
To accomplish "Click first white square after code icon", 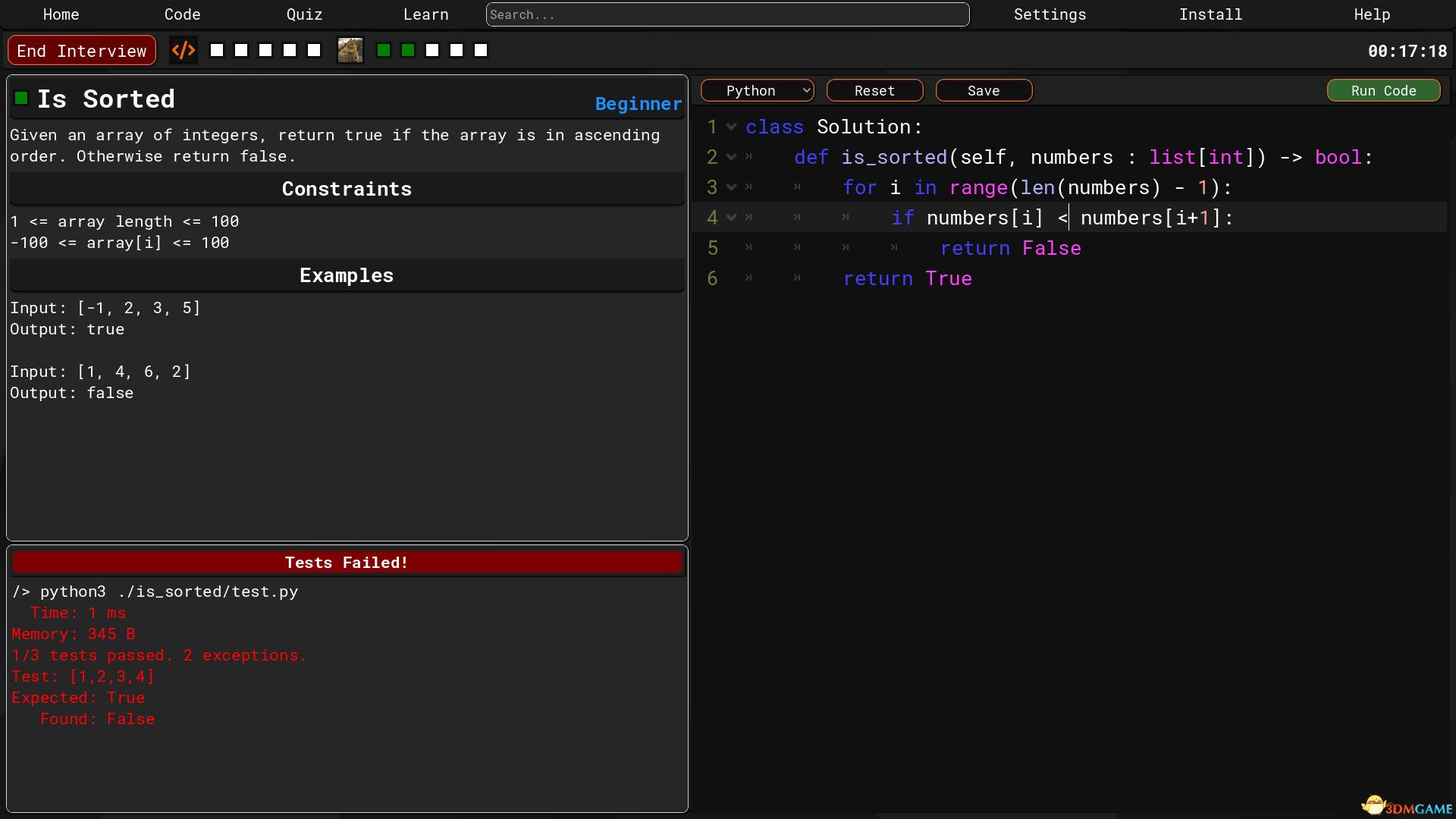I will [217, 51].
